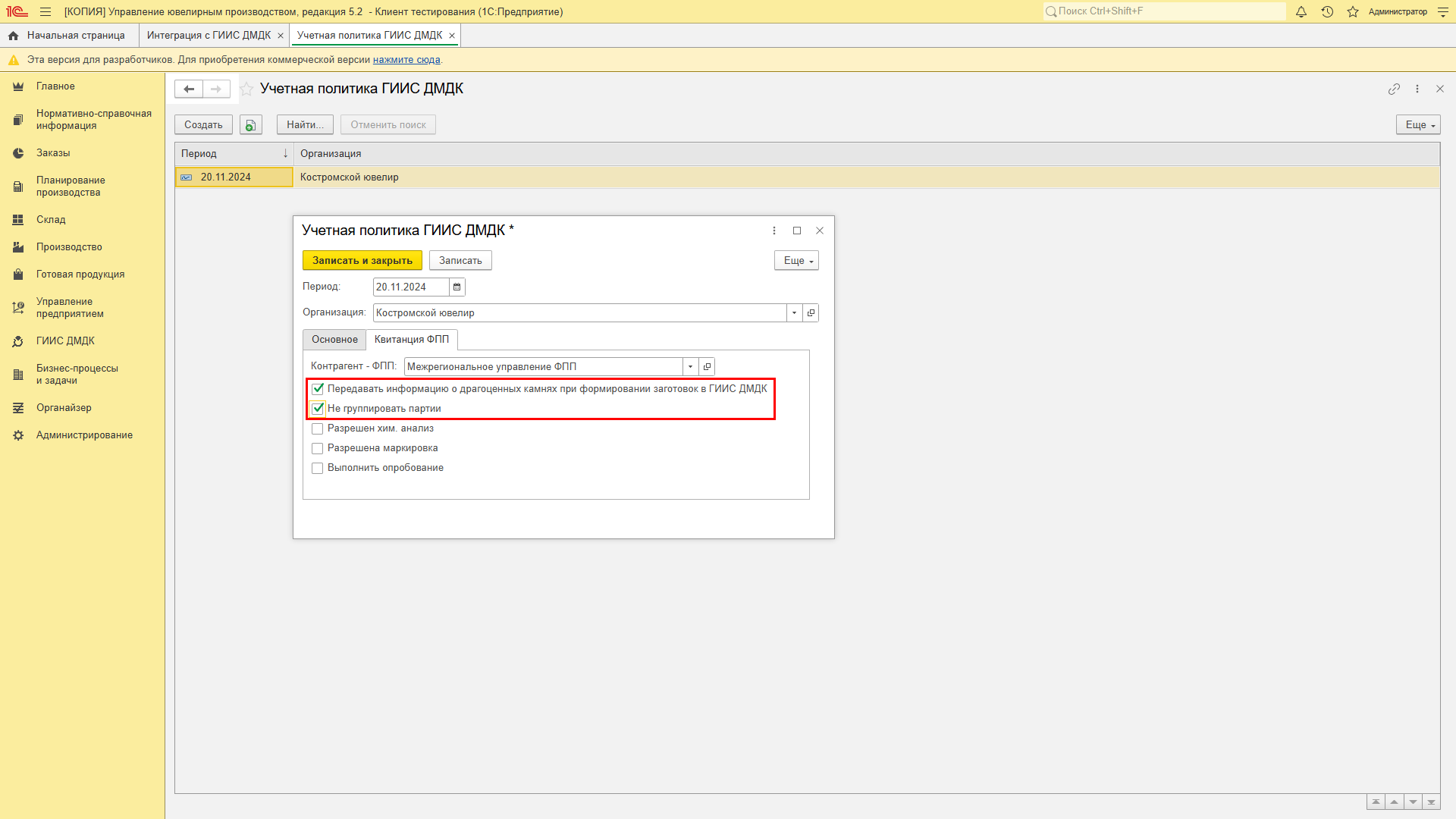Sort by Организация column header

867,154
